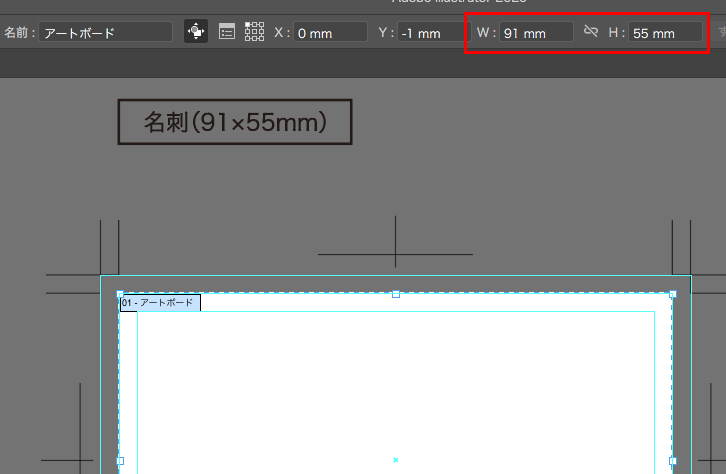
Task: Toggle the constrain proportions link icon
Action: coord(591,31)
